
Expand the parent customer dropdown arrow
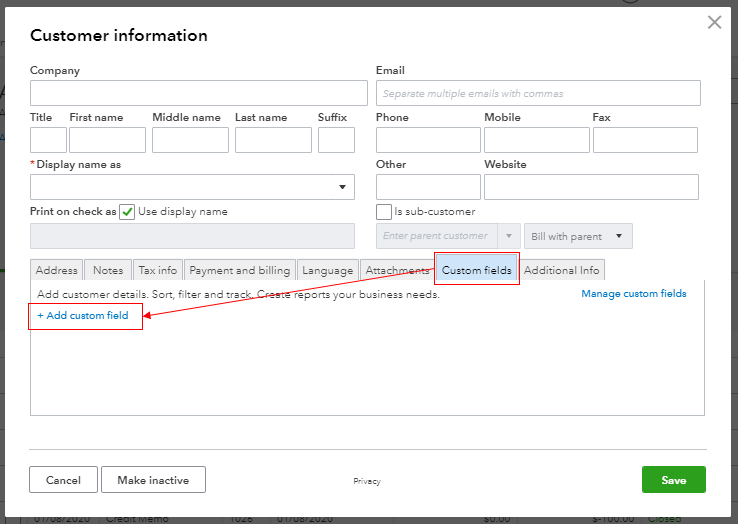click(509, 236)
